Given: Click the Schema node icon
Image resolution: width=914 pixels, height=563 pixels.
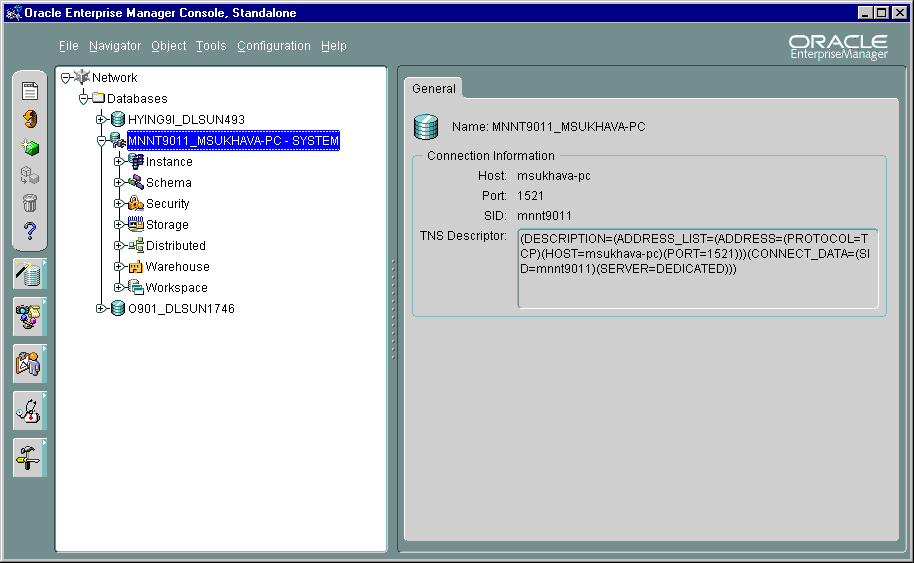Looking at the screenshot, I should pyautogui.click(x=136, y=182).
